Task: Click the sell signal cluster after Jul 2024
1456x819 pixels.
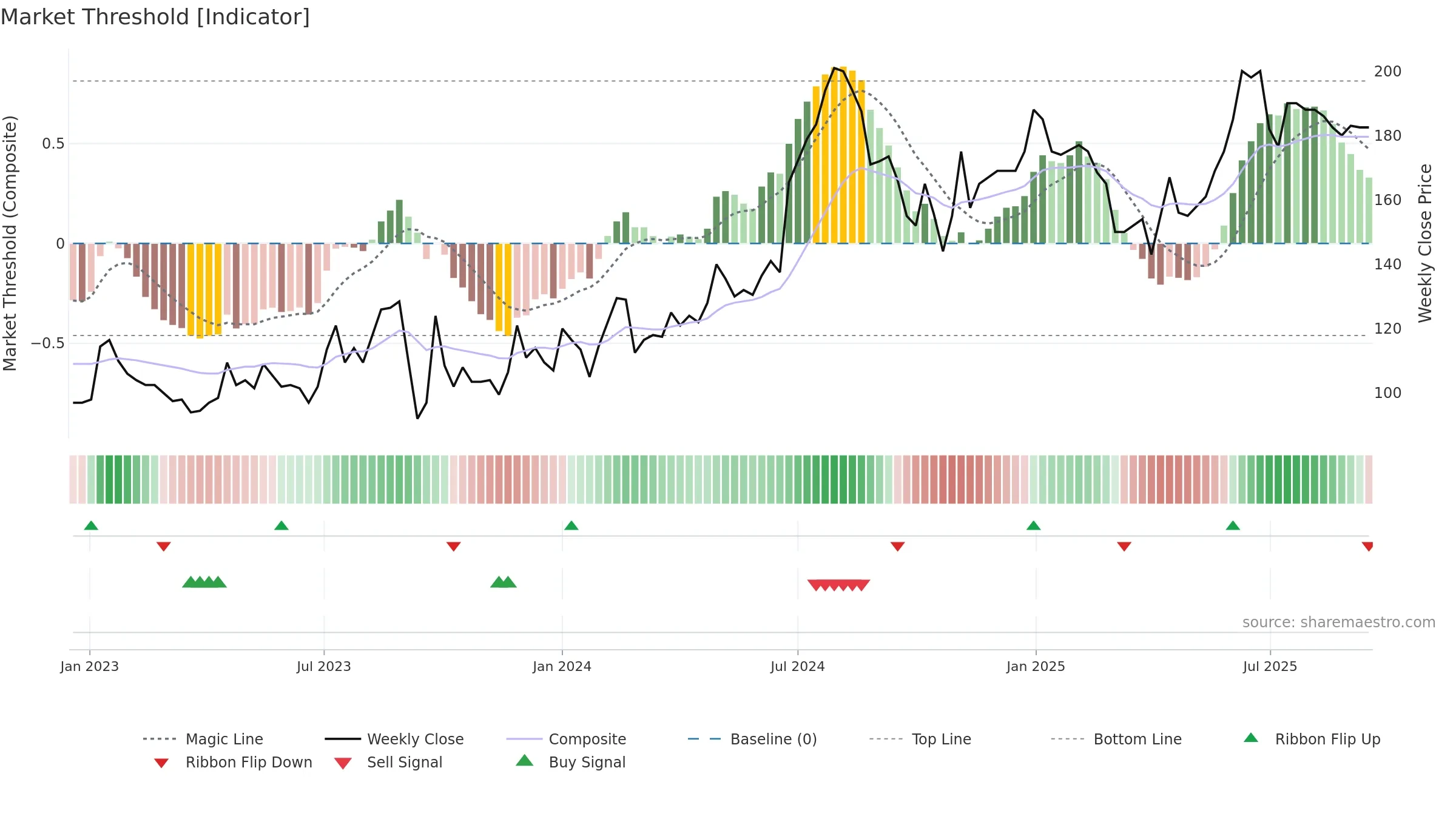Action: (x=839, y=585)
